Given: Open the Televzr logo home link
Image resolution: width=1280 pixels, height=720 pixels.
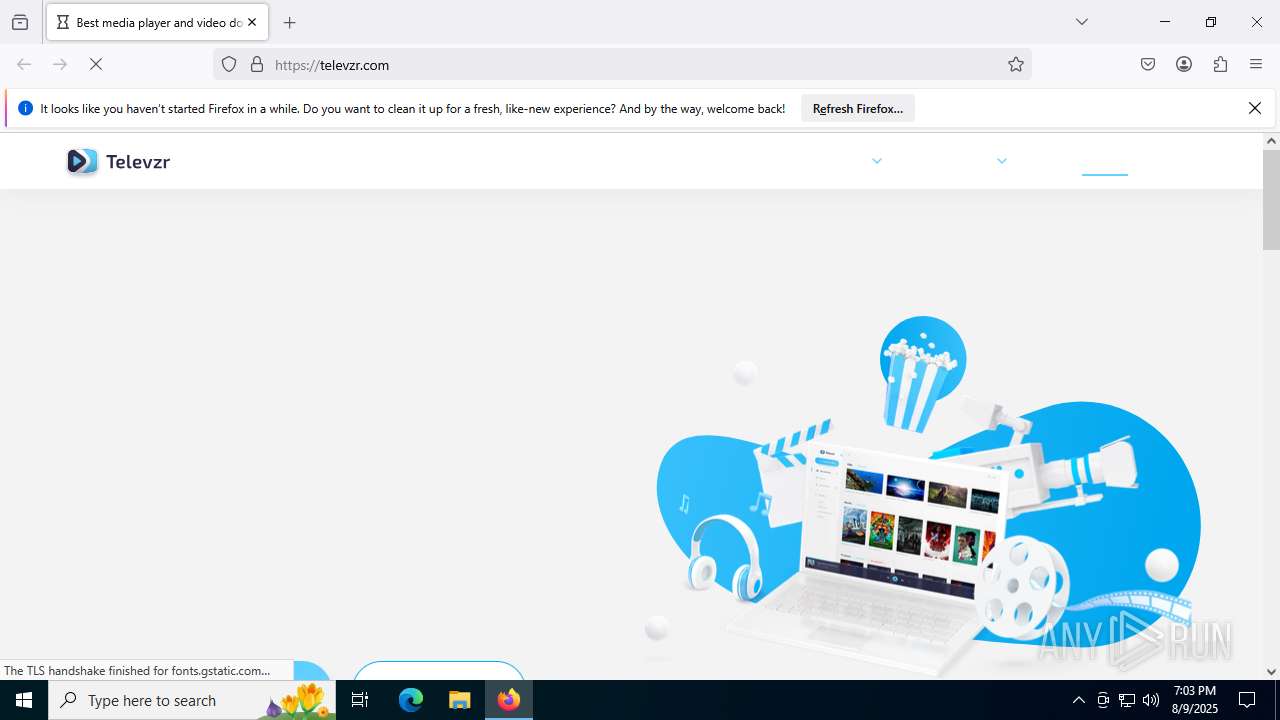Looking at the screenshot, I should coord(118,161).
